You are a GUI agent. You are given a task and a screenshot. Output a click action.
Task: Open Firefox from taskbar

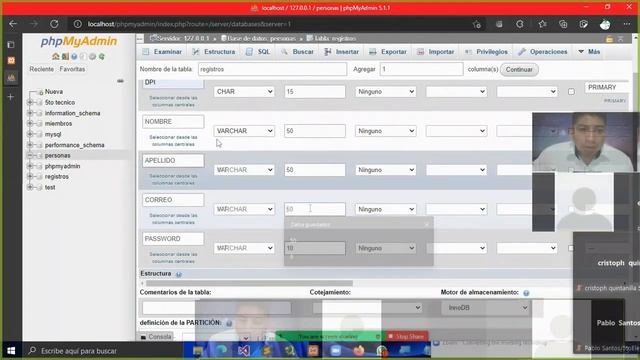pyautogui.click(x=358, y=350)
